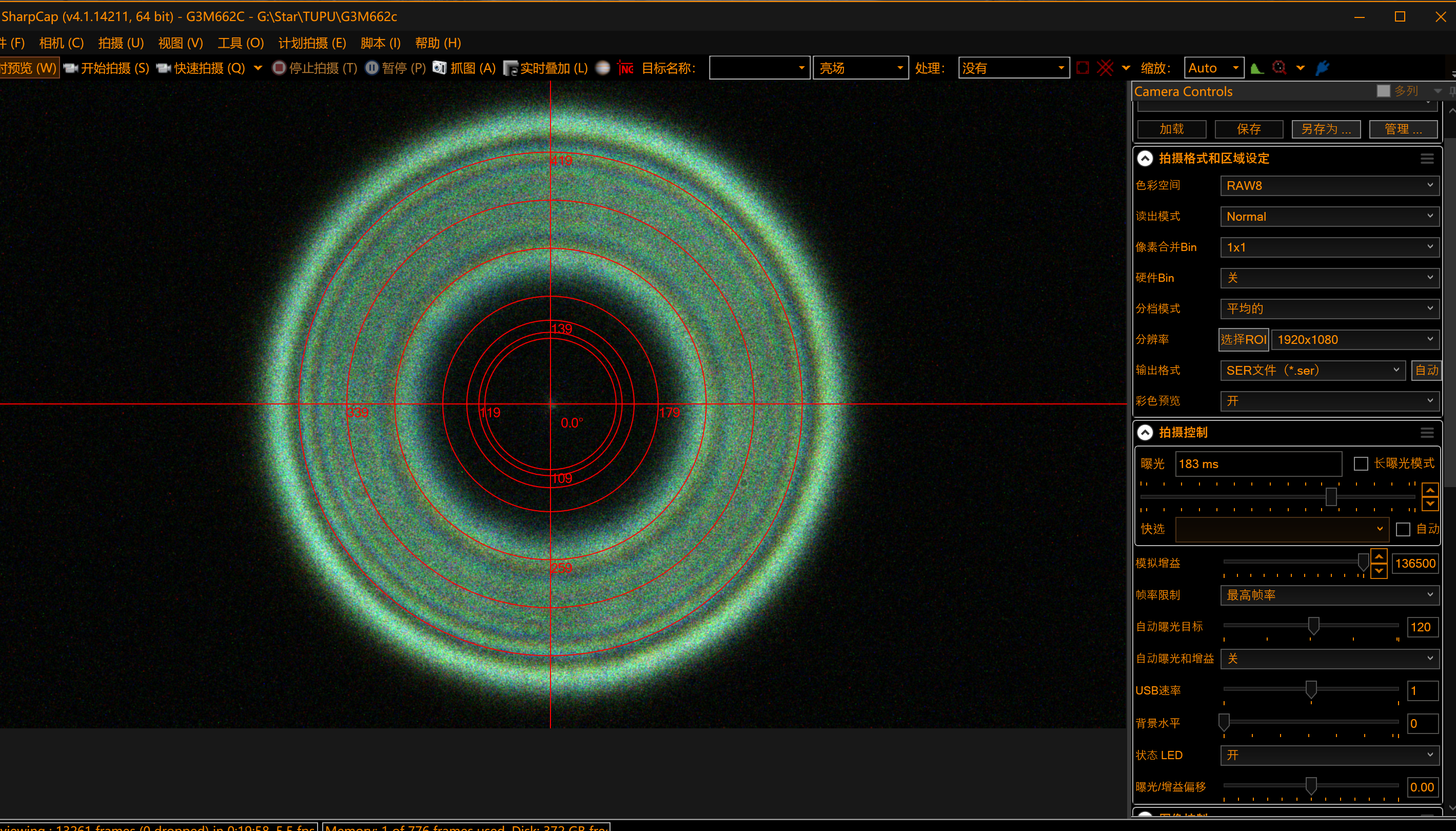Click the 抓图 (A) snapshot button

(x=464, y=68)
